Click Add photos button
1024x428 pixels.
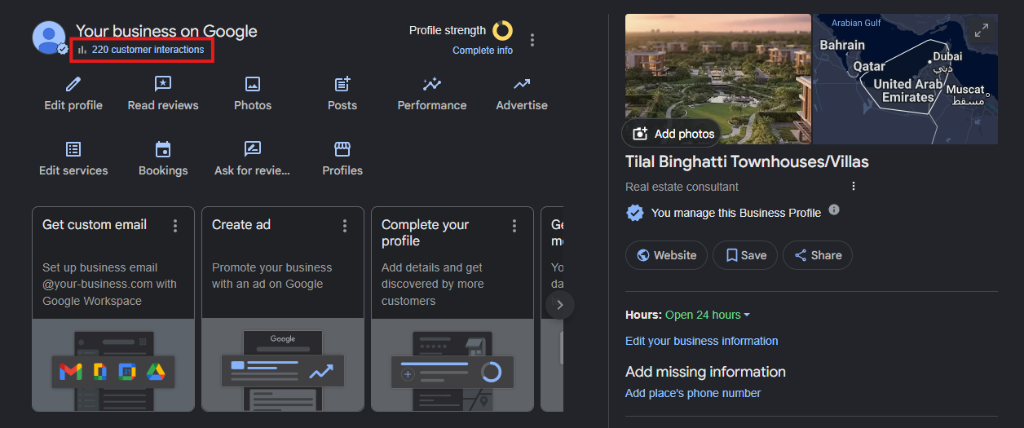point(673,134)
